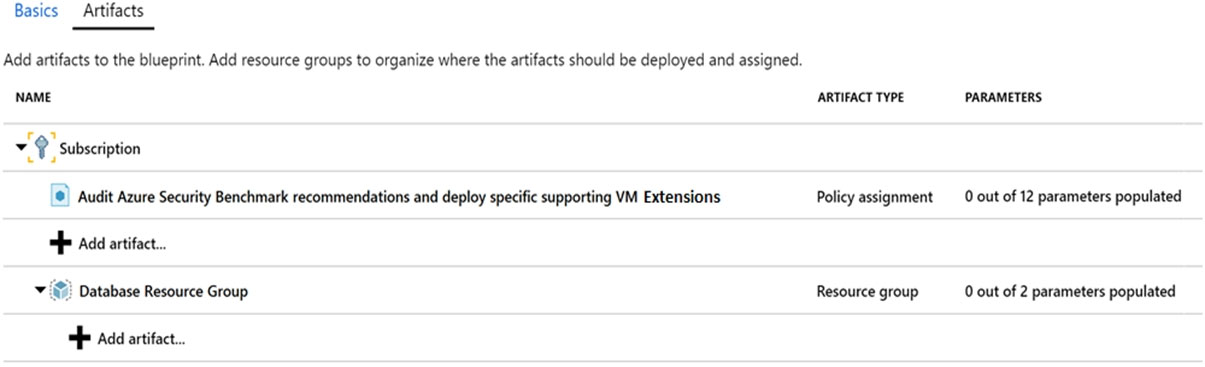Switch to the Basics tab
The height and width of the screenshot is (367, 1205).
[x=36, y=11]
